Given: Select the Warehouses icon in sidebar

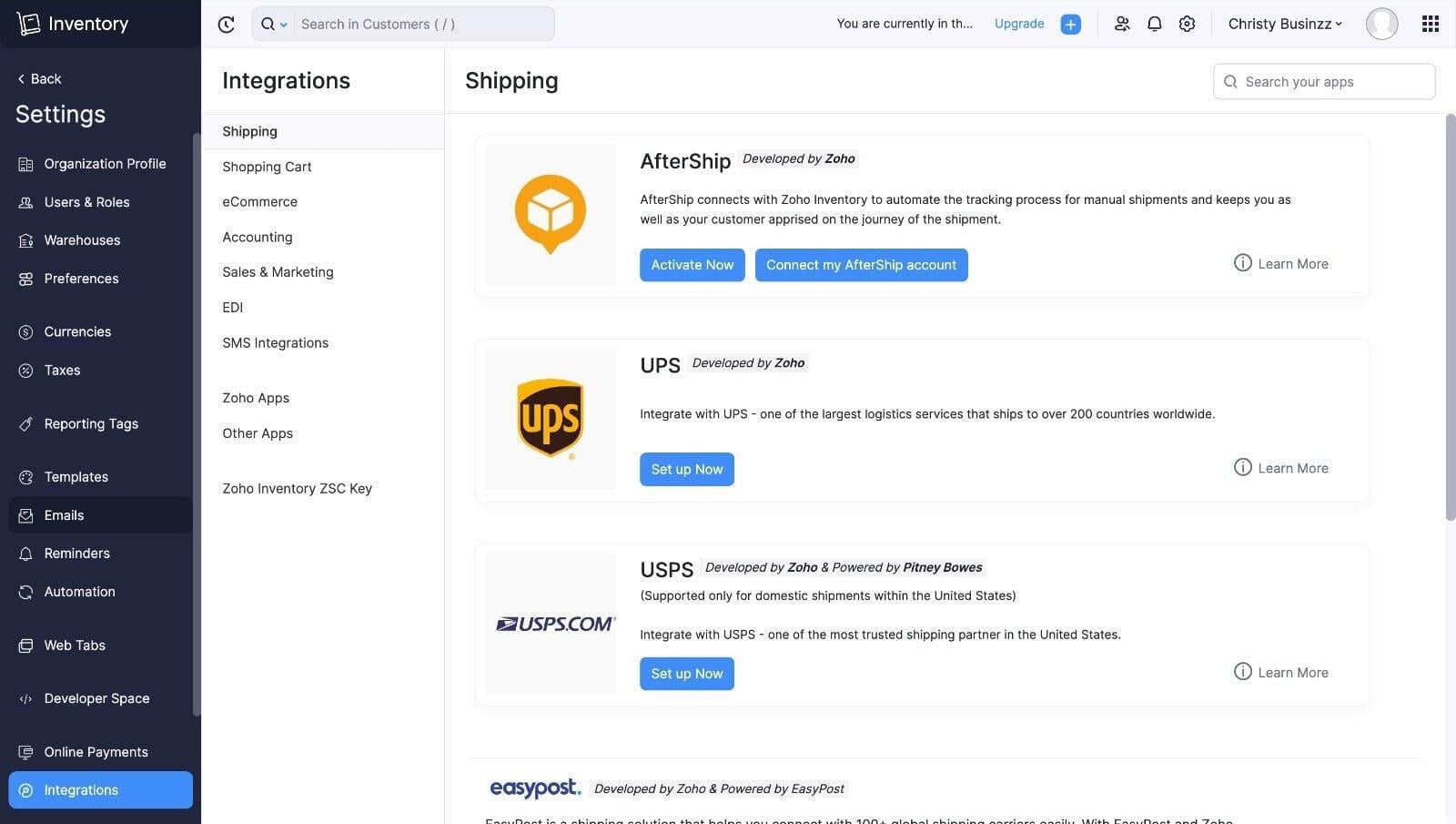Looking at the screenshot, I should point(25,239).
